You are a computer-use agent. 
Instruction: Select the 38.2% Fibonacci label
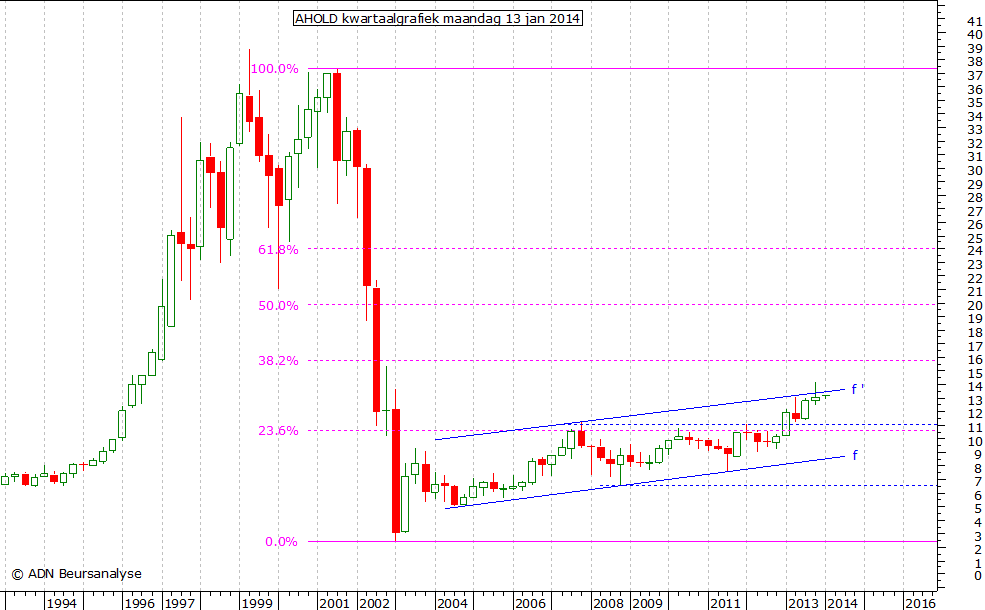(x=278, y=361)
